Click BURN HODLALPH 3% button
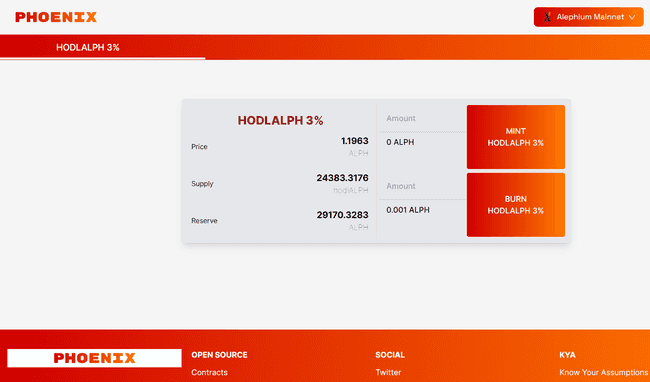 [516, 205]
